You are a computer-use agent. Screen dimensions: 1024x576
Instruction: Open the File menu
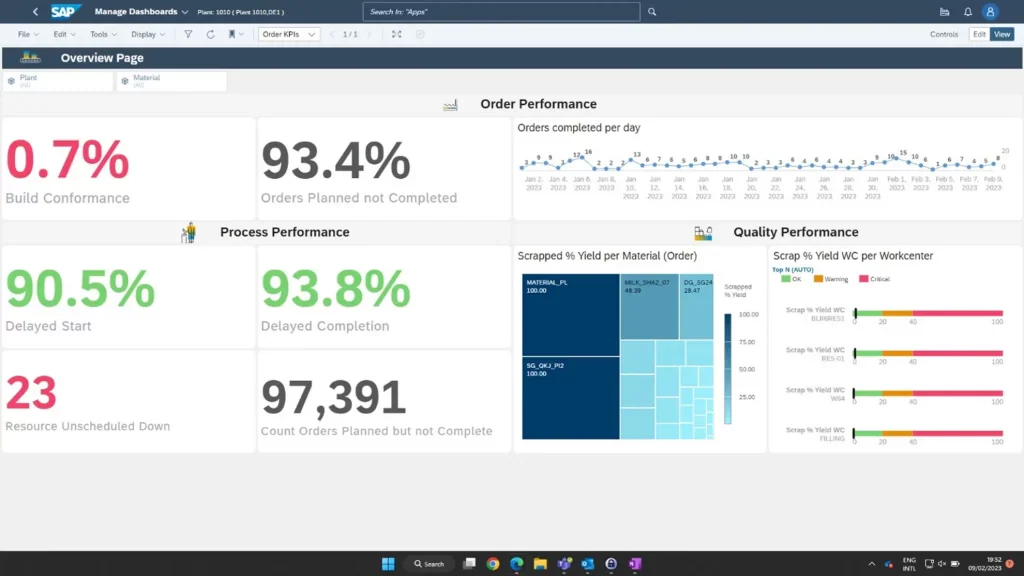coord(28,35)
